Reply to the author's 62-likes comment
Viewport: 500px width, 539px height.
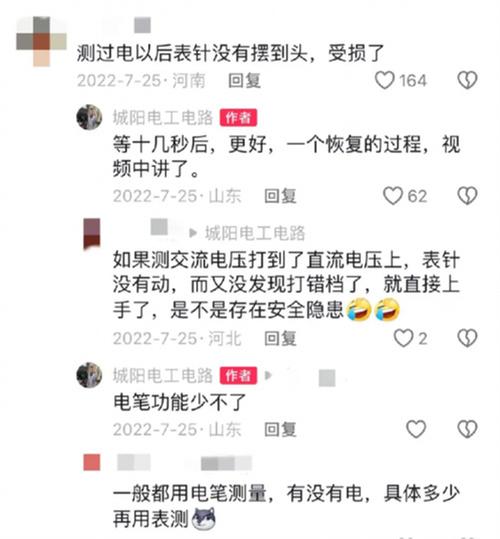point(280,196)
